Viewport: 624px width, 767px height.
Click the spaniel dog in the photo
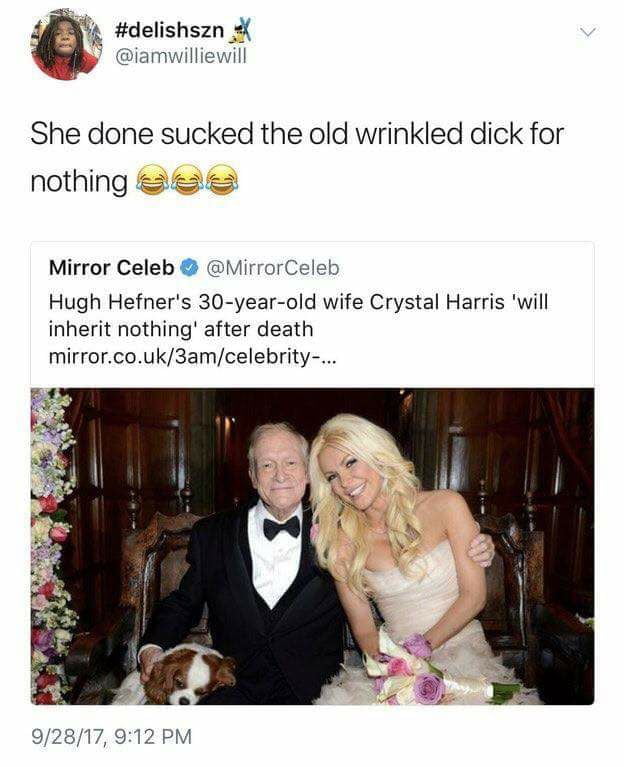click(185, 675)
